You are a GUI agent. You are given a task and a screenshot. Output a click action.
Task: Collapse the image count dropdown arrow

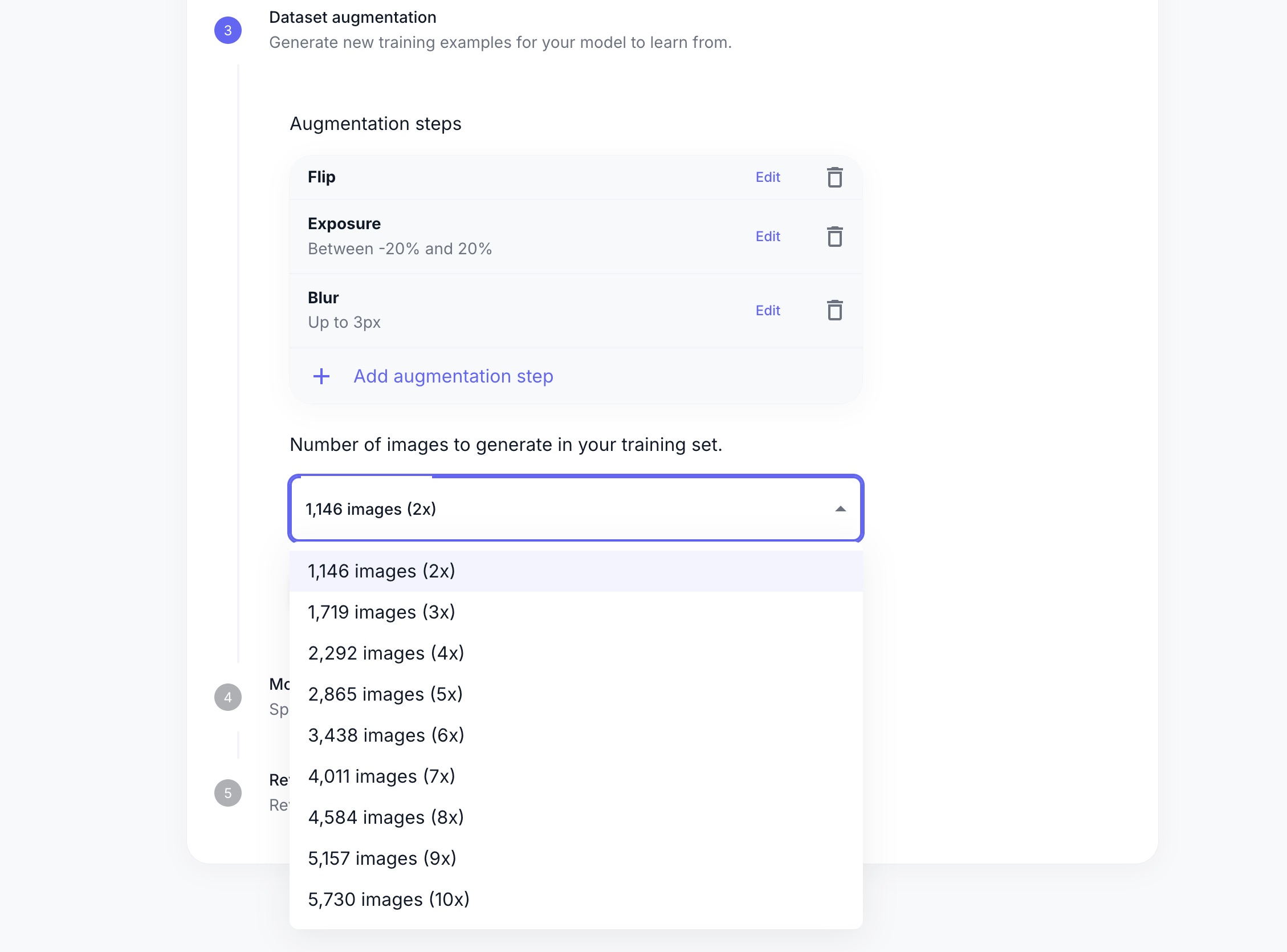840,509
